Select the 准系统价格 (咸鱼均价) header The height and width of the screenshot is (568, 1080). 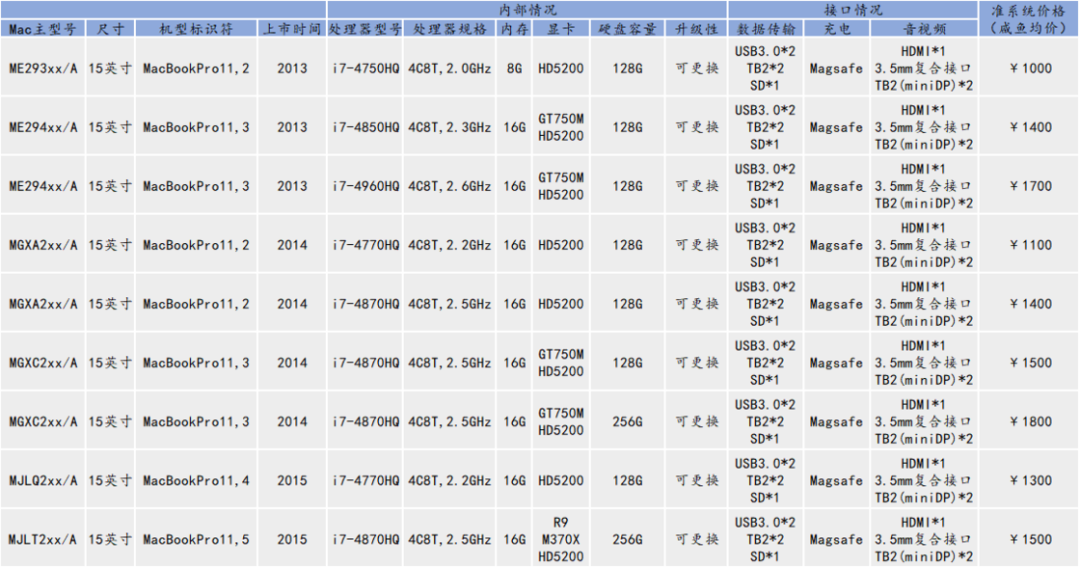point(1028,19)
